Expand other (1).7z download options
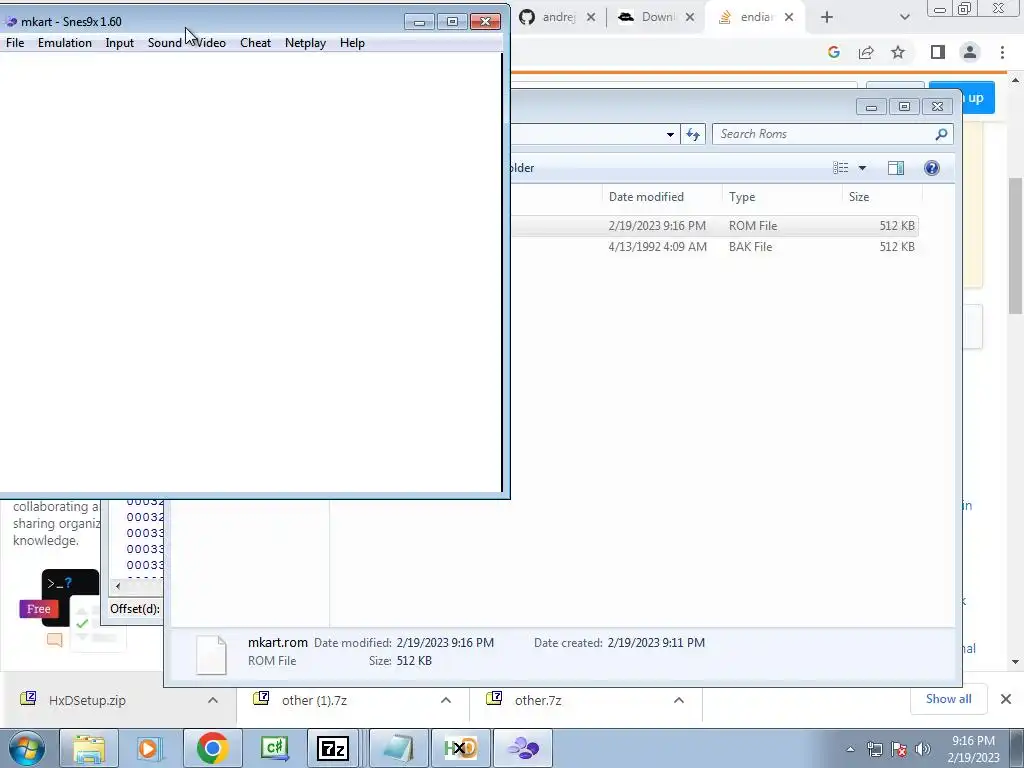Screen dimensions: 1024x768 [446, 700]
